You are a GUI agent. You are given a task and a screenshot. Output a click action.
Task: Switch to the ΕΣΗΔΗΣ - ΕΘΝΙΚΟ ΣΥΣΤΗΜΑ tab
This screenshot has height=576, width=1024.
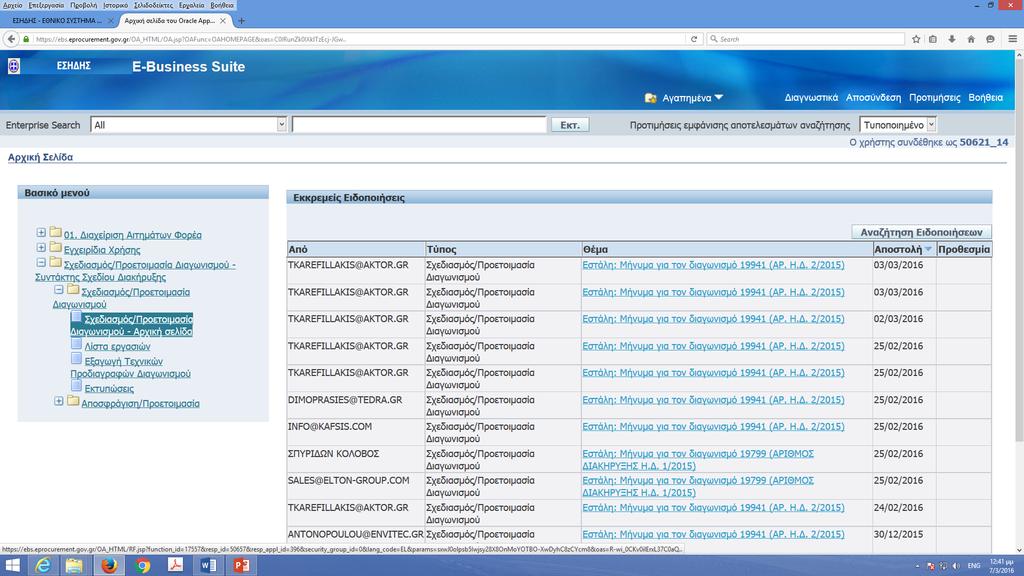[57, 21]
